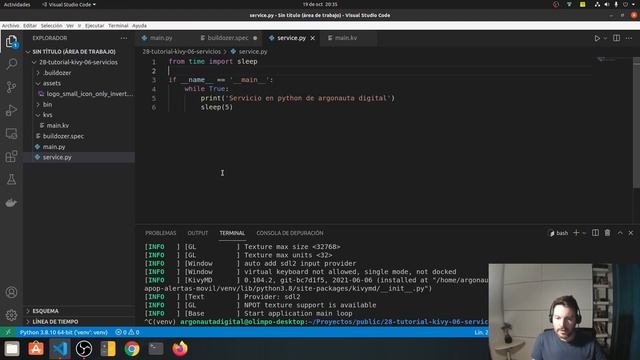Click Actividades in the top bar

17,4
